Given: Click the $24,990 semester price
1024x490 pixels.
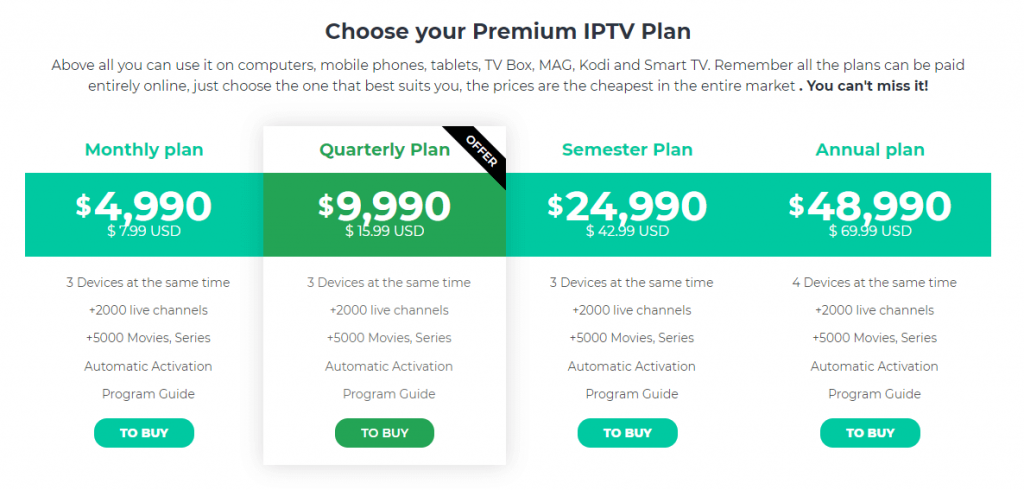Looking at the screenshot, I should pyautogui.click(x=627, y=205).
